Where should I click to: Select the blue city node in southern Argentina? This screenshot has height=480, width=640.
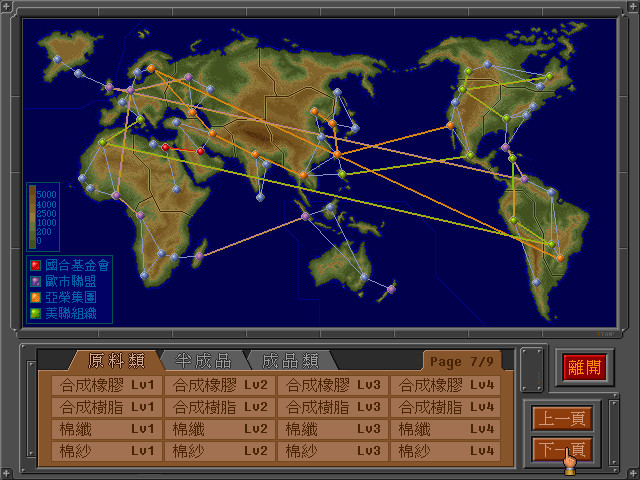click(536, 282)
